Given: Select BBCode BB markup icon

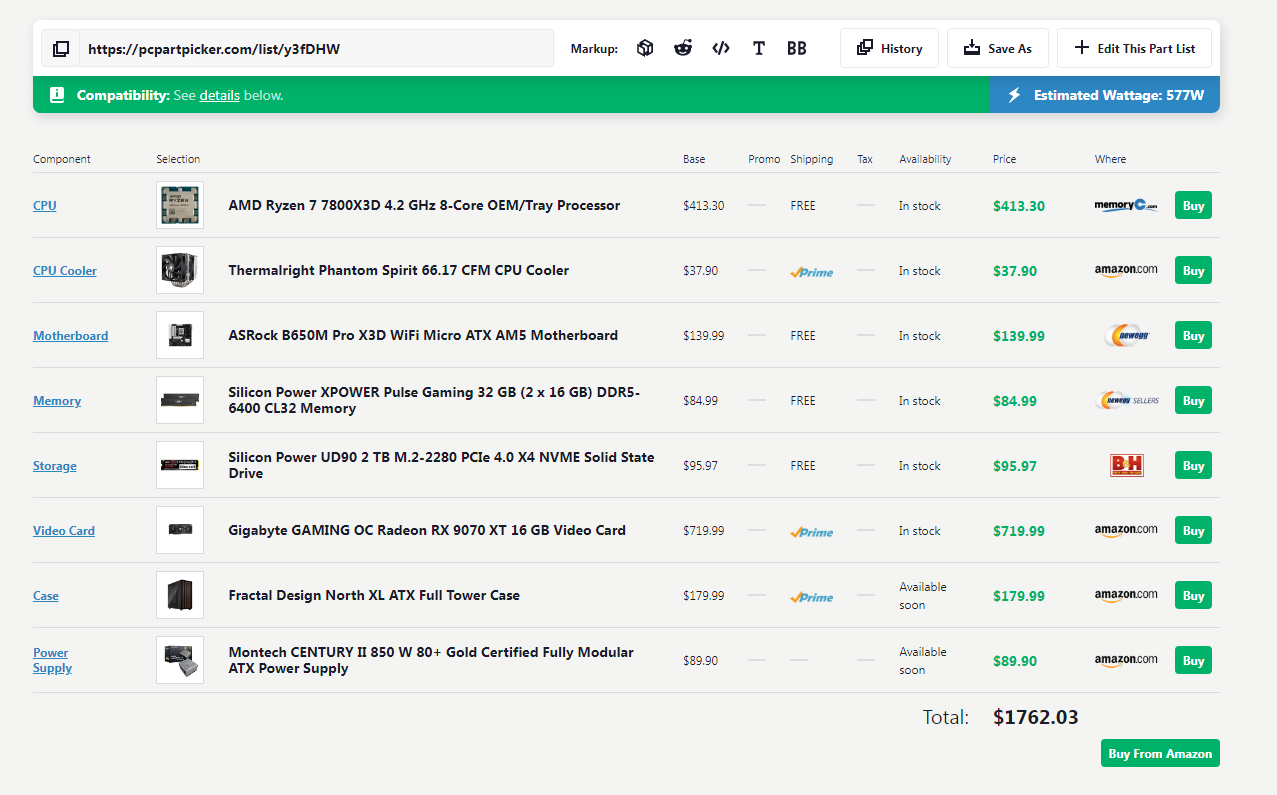Looking at the screenshot, I should (x=797, y=48).
